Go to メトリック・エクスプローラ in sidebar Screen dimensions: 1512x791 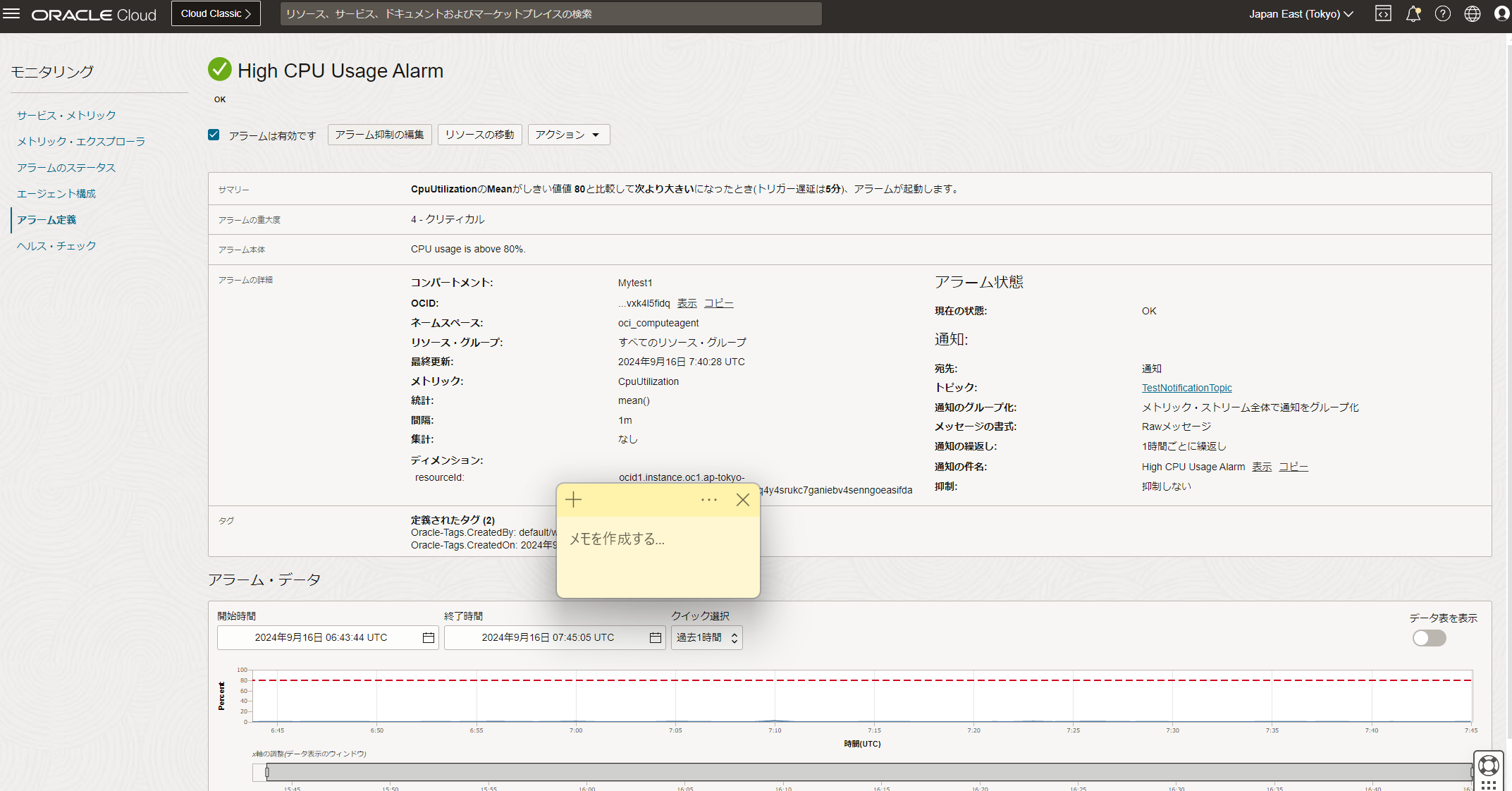coord(81,141)
